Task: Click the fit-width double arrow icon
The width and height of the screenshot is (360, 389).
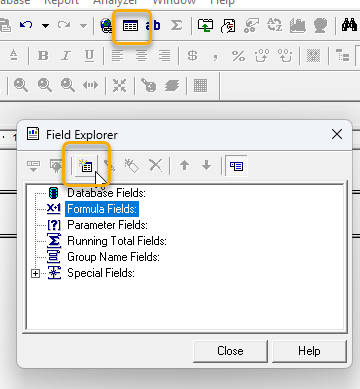Action: click(91, 85)
